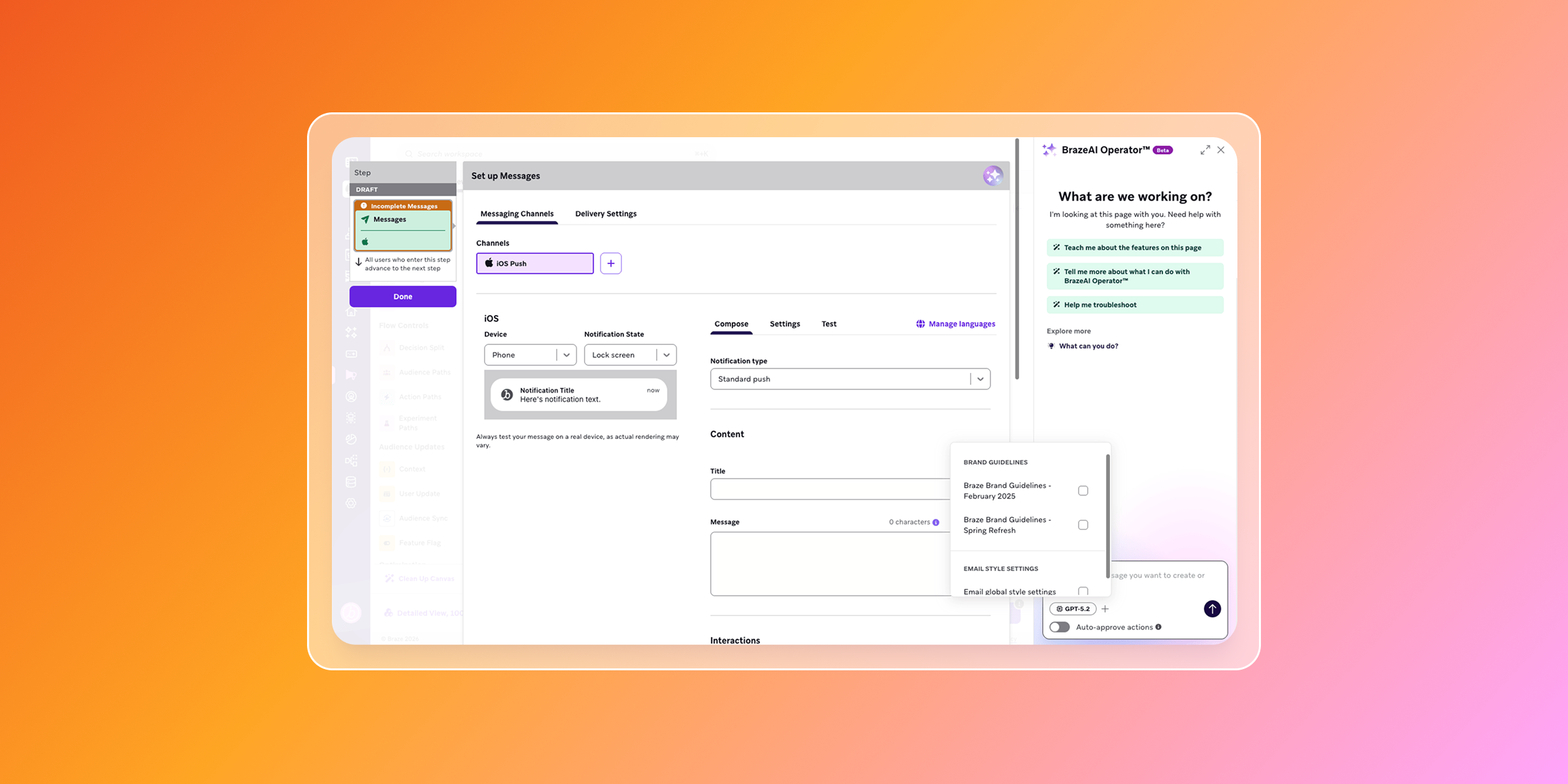This screenshot has height=784, width=1568.
Task: Click the pie chart analytics sidebar icon
Action: (x=351, y=439)
